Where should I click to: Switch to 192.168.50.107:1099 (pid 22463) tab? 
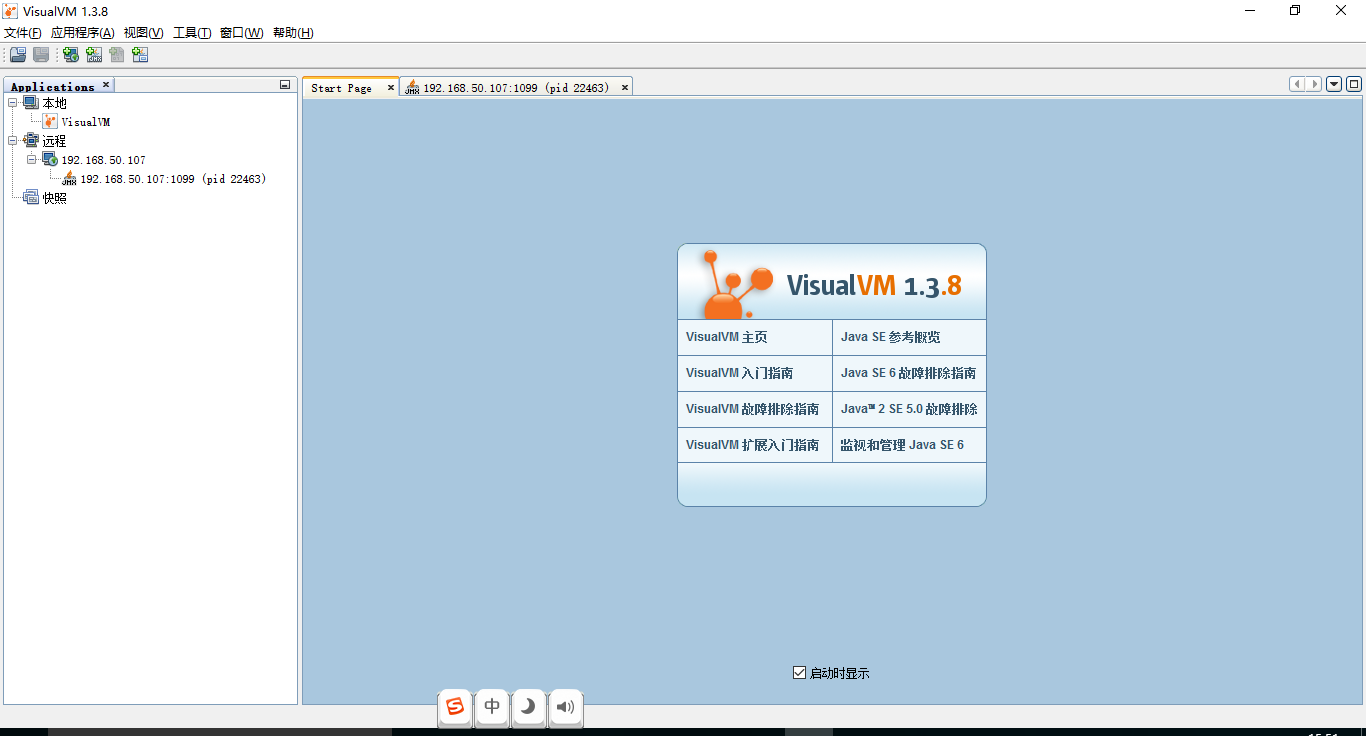[515, 88]
